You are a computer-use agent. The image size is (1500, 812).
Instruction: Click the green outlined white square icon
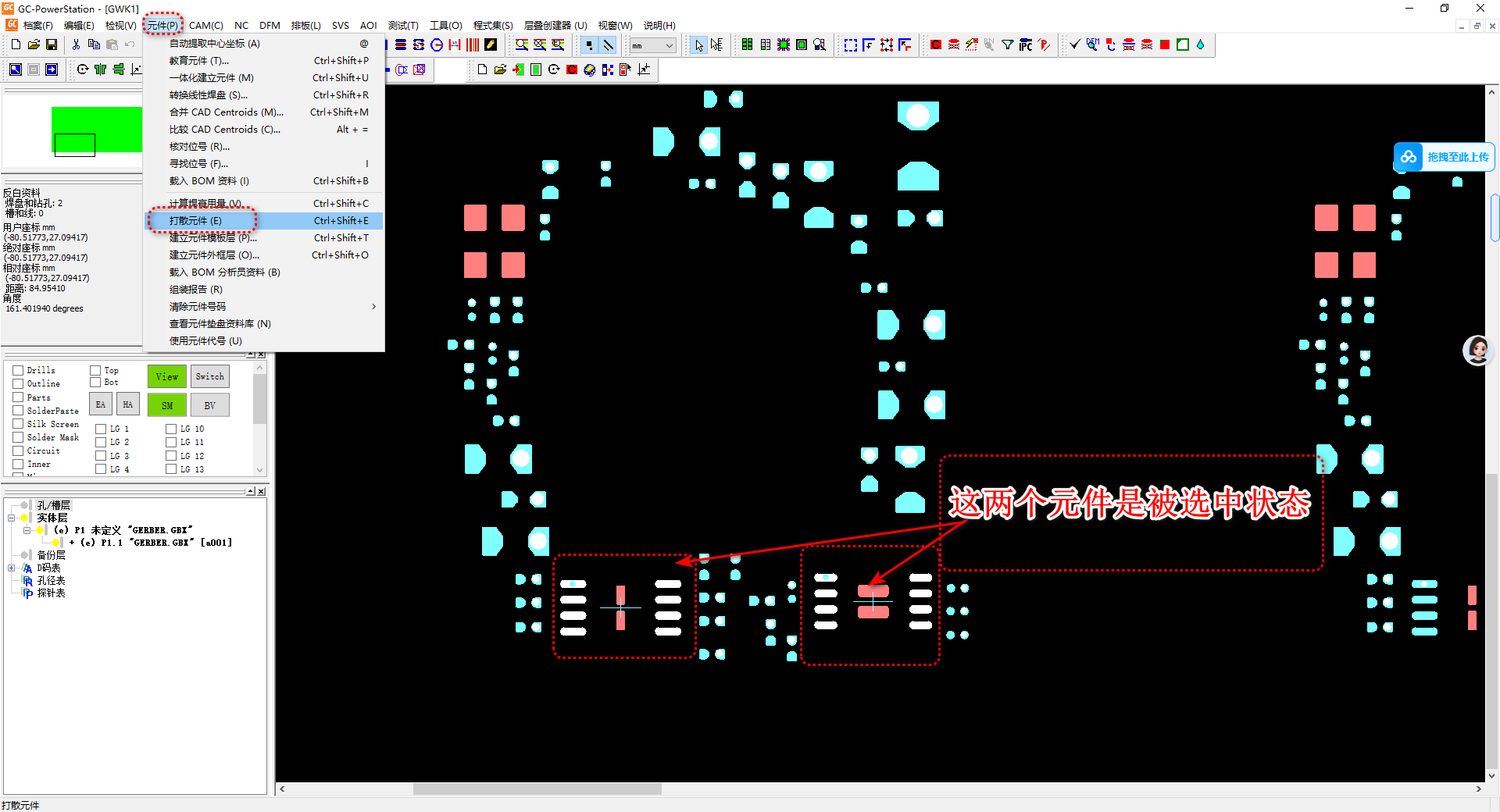point(1182,45)
